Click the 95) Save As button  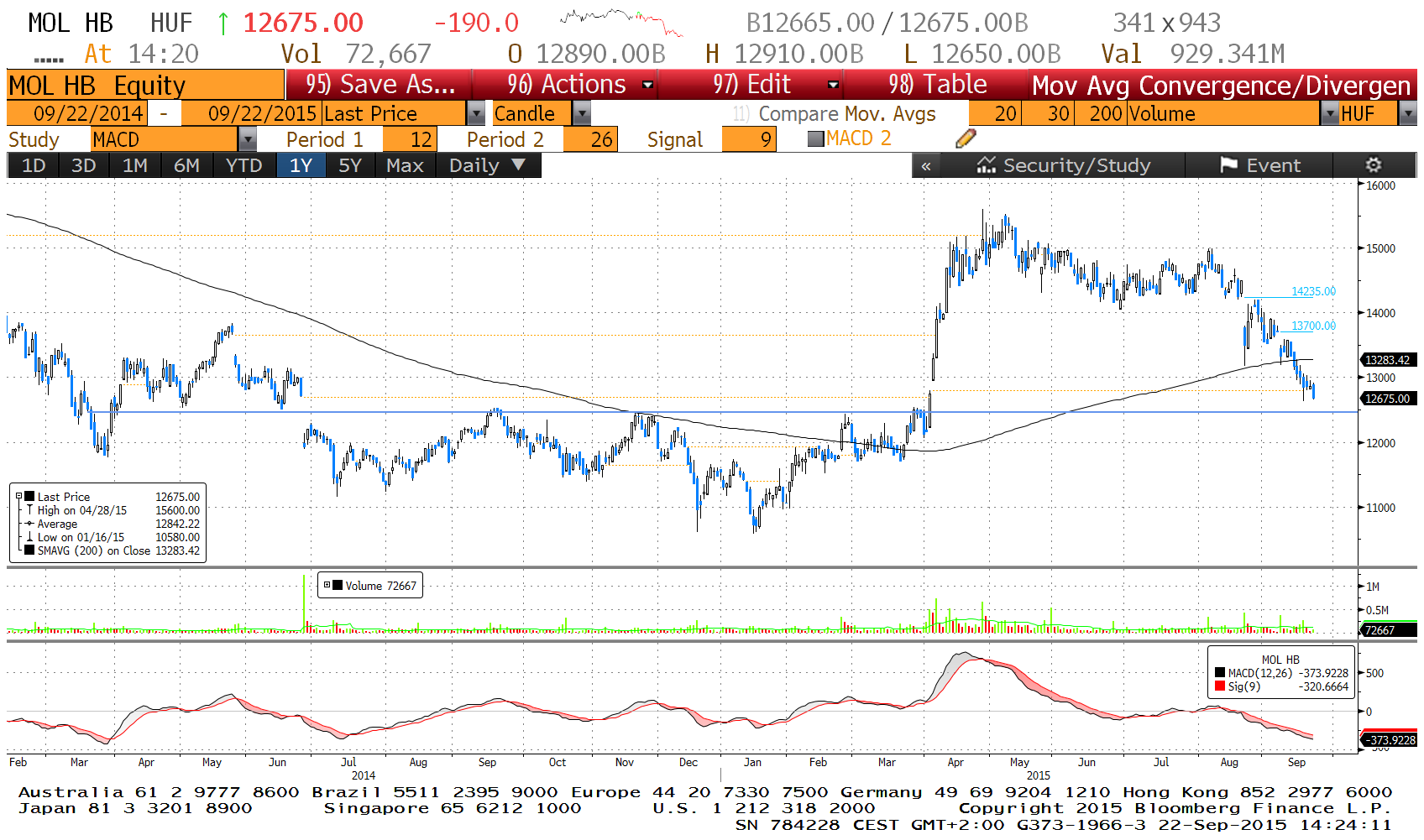(380, 85)
